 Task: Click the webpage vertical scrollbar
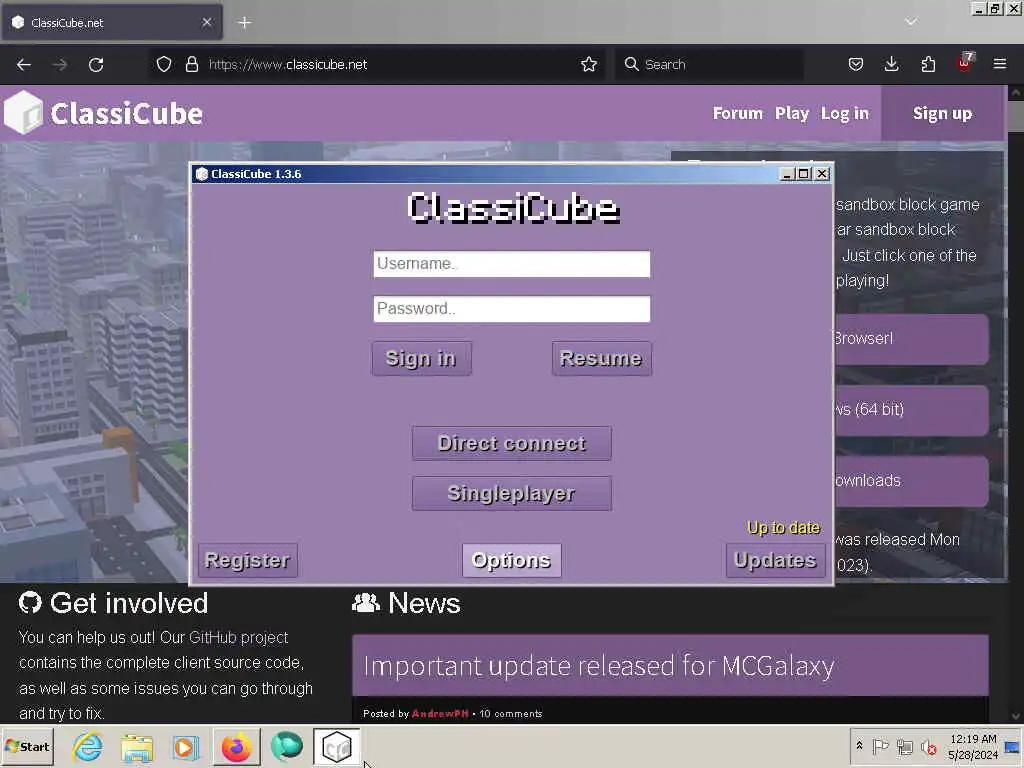1016,404
